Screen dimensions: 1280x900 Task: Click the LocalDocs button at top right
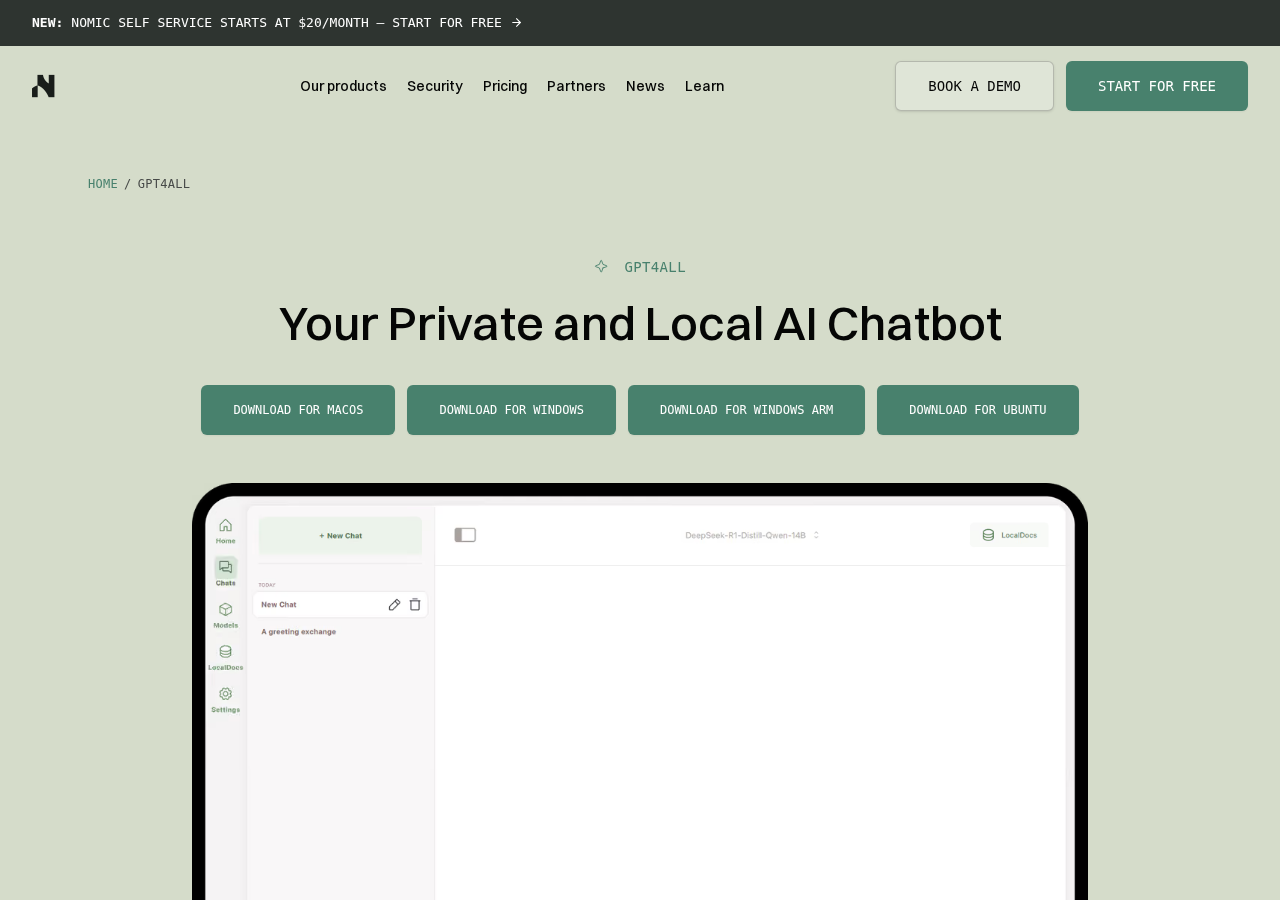(x=1009, y=535)
